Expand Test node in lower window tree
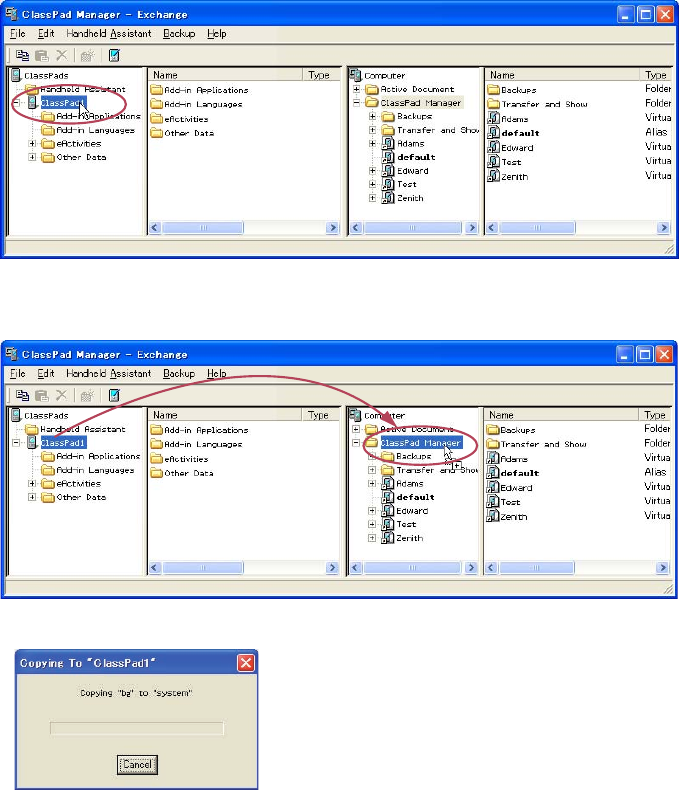The image size is (679, 790). pos(372,524)
